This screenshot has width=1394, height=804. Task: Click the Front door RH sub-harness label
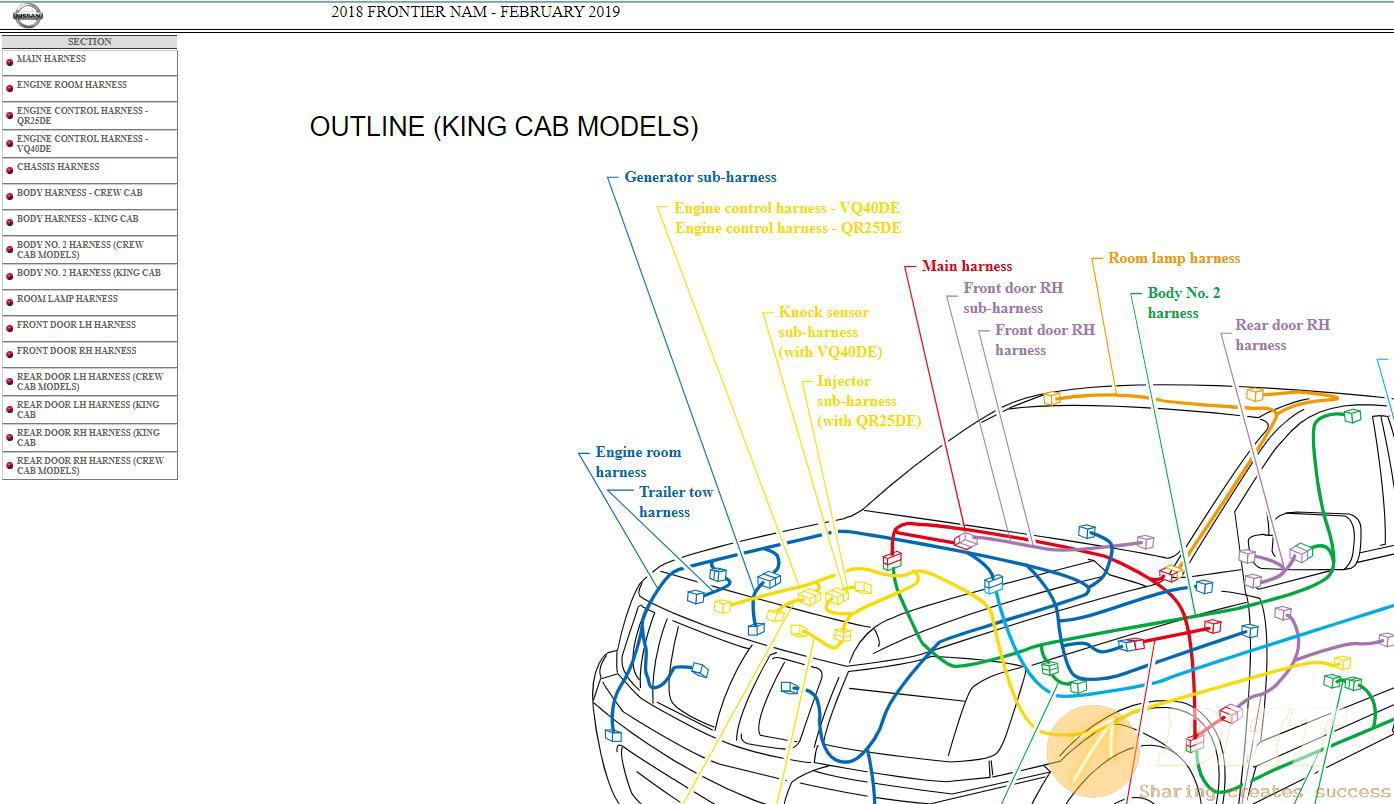pos(1013,298)
